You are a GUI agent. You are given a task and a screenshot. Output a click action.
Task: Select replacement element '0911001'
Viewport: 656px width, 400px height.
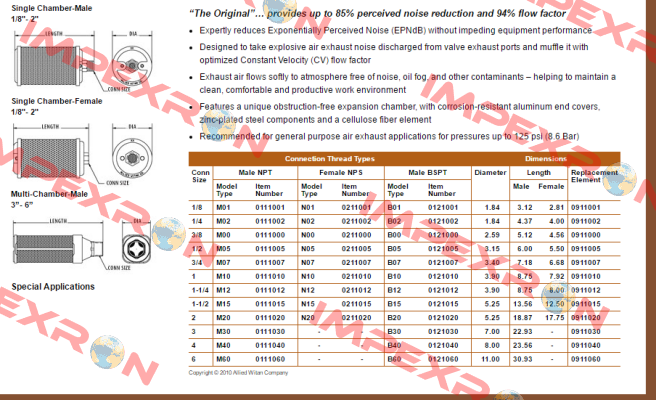click(x=586, y=207)
